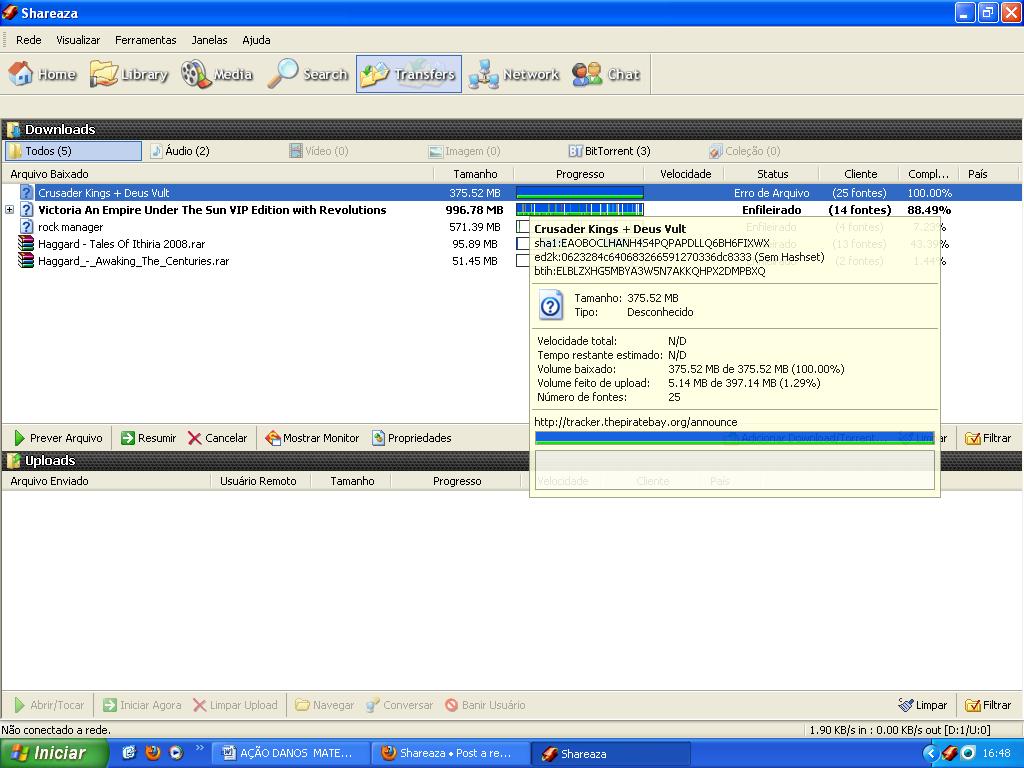Open the Rede menu
Image resolution: width=1024 pixels, height=768 pixels.
coord(29,40)
